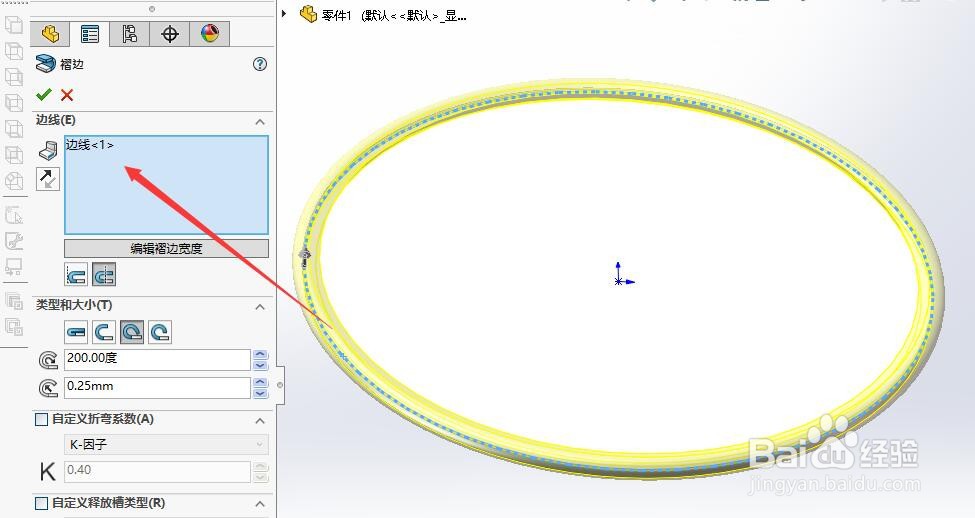Select the closed hem type
Viewport: 975px width, 518px height.
(x=76, y=332)
